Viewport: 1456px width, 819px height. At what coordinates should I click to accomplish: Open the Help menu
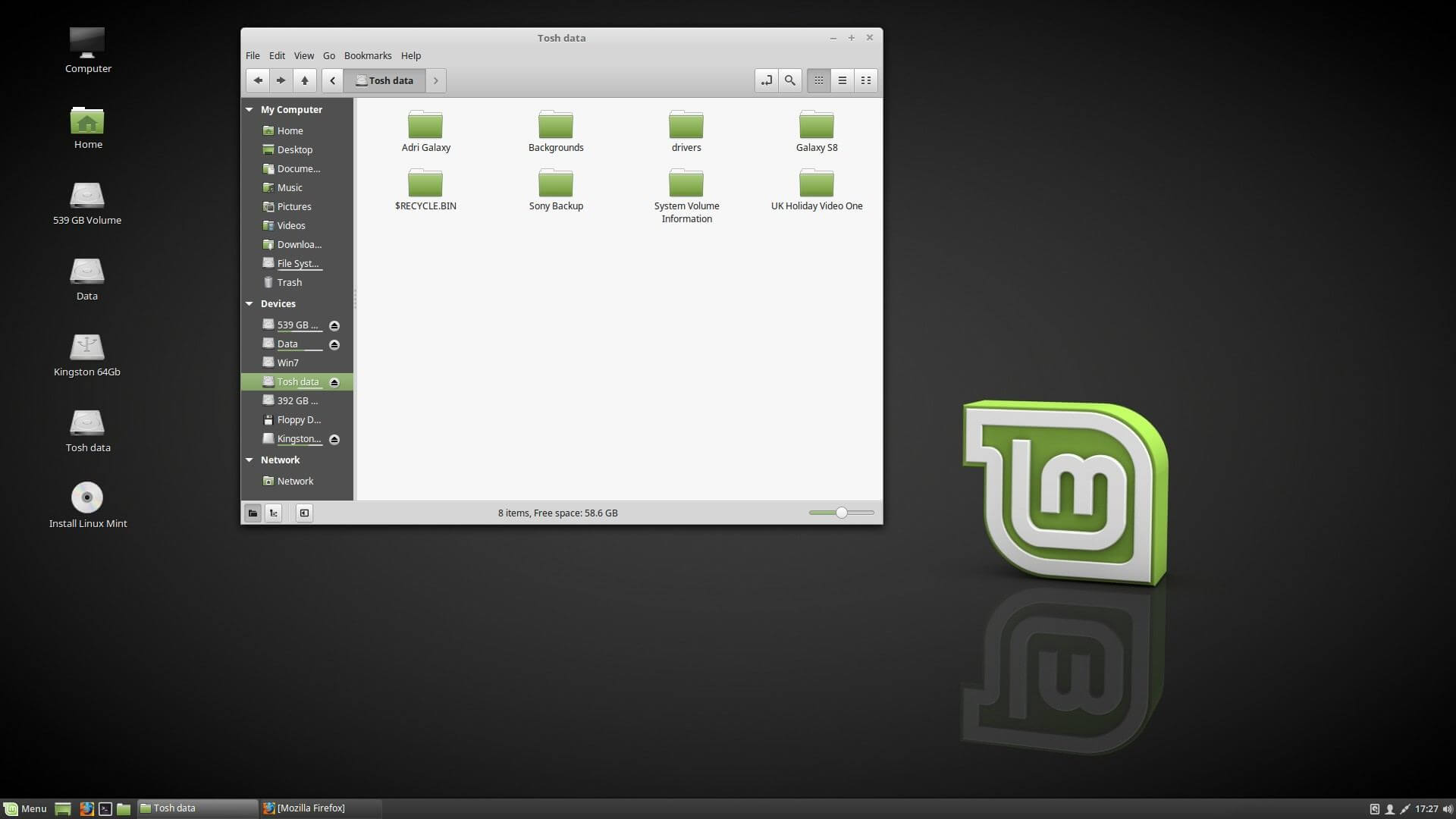[411, 55]
